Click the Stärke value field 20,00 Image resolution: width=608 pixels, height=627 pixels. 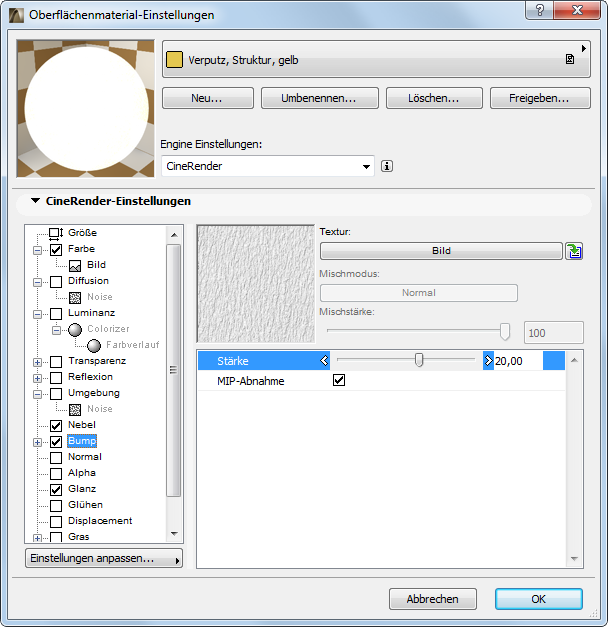pyautogui.click(x=518, y=361)
